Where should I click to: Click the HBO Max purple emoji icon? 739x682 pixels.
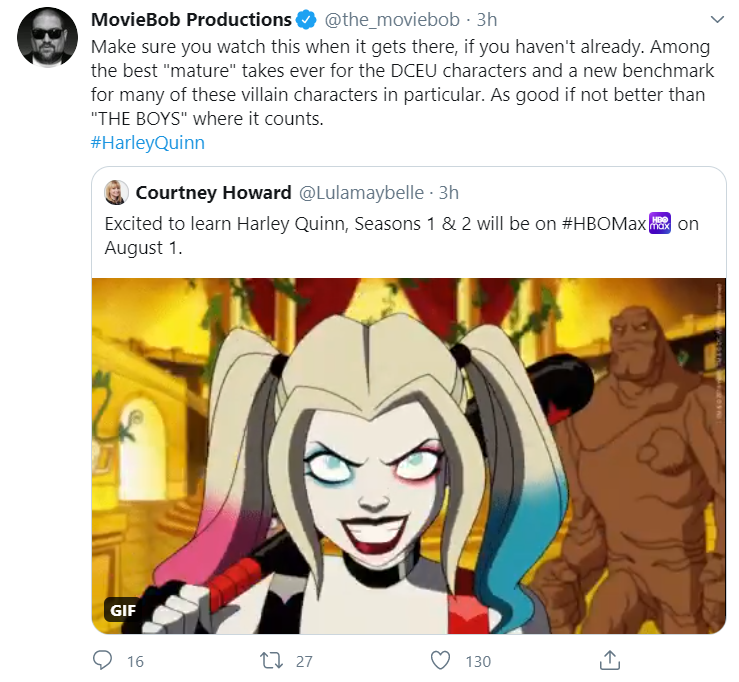point(660,223)
